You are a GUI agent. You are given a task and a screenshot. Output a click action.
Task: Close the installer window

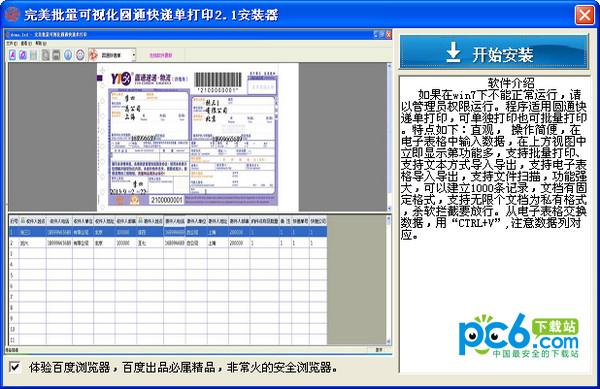click(585, 15)
